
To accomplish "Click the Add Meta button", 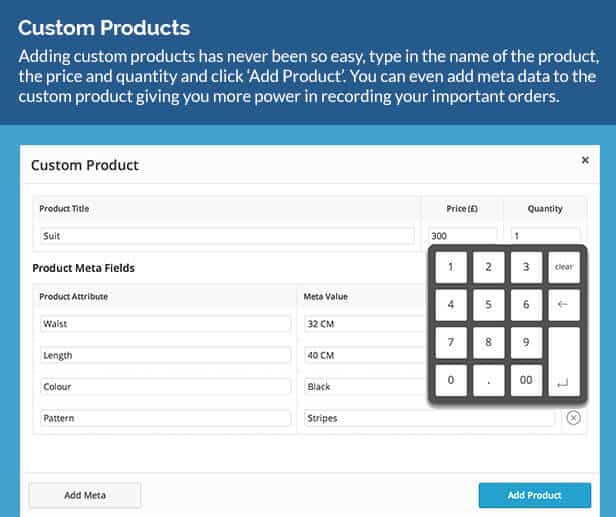I will coord(85,495).
